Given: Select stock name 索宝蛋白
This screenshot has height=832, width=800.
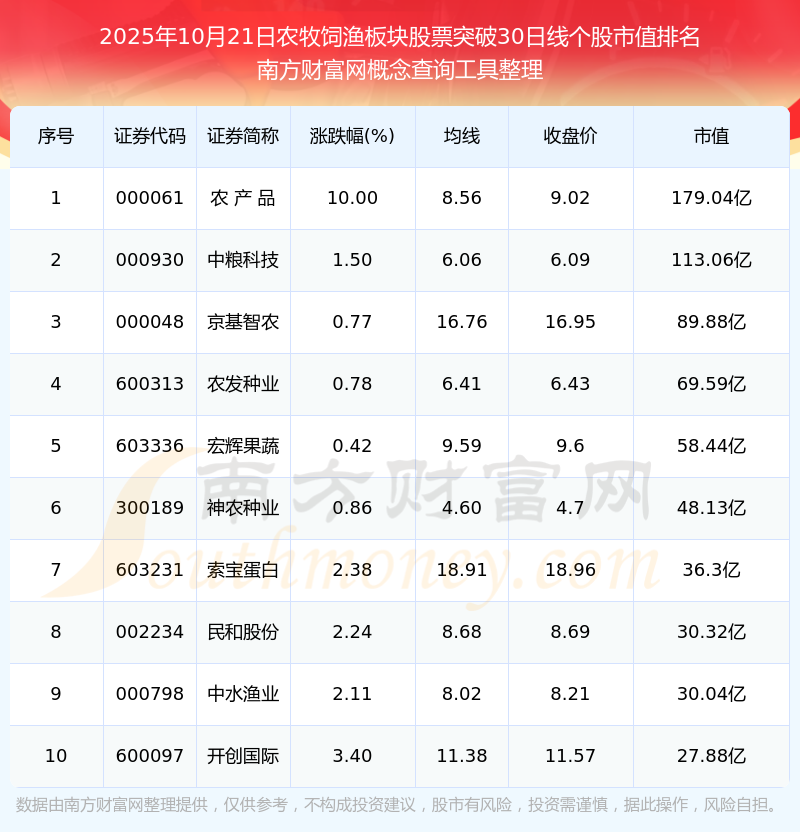Looking at the screenshot, I should [243, 570].
